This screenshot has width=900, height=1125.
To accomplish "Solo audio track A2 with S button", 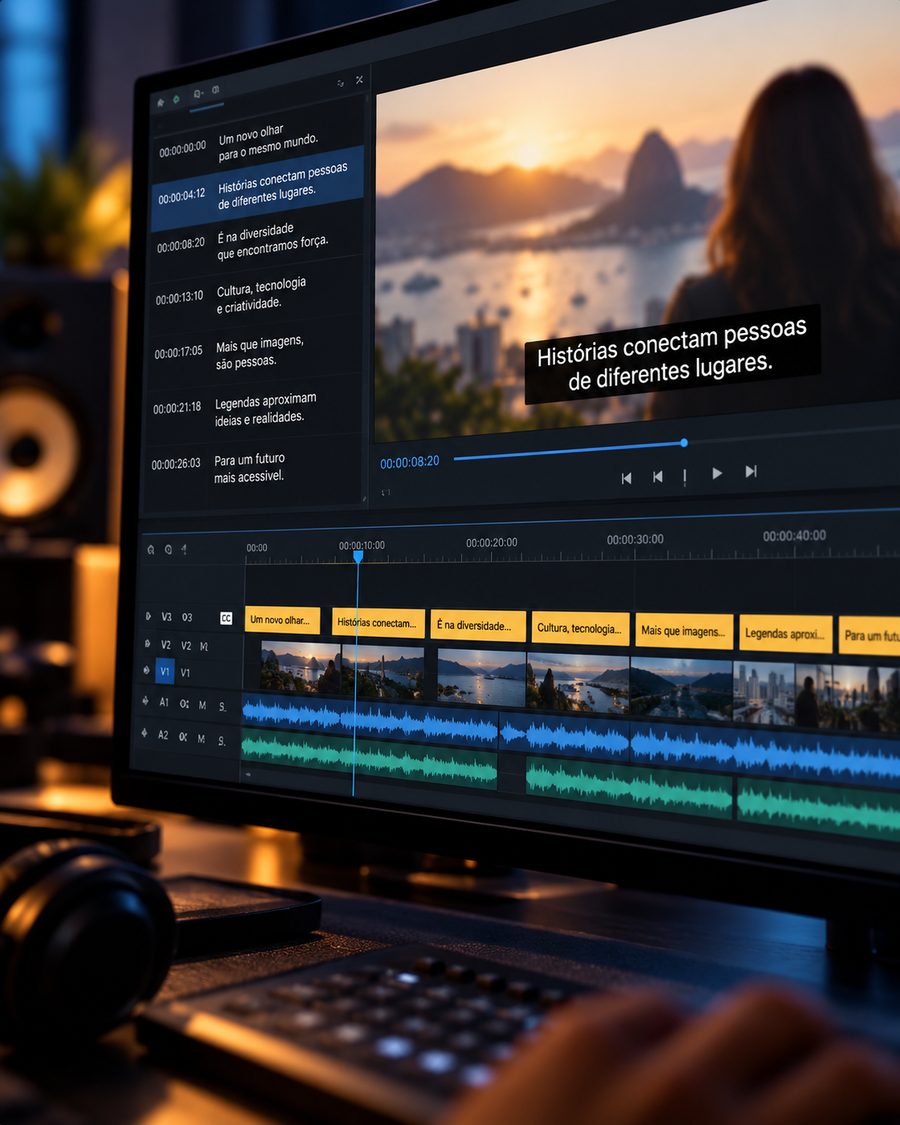I will coord(221,740).
